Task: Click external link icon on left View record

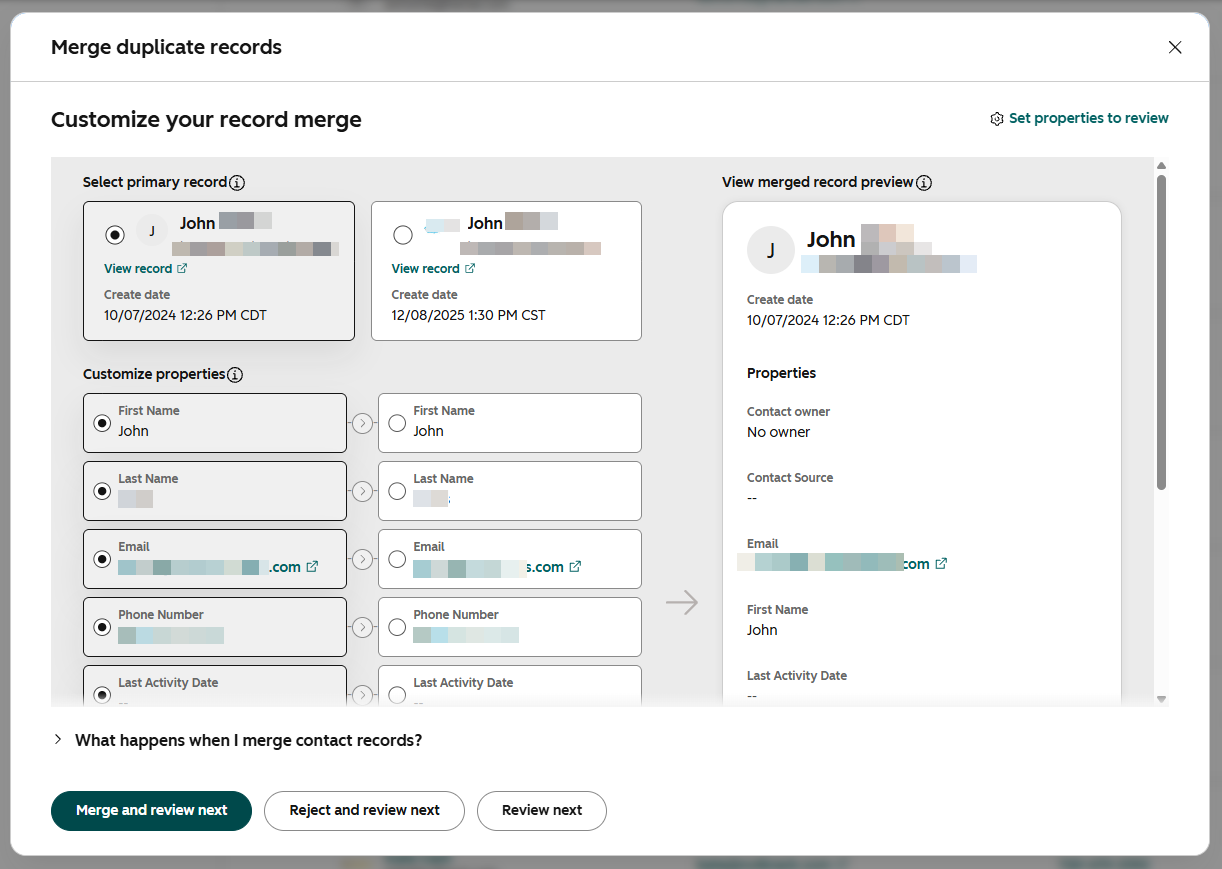Action: coord(182,268)
